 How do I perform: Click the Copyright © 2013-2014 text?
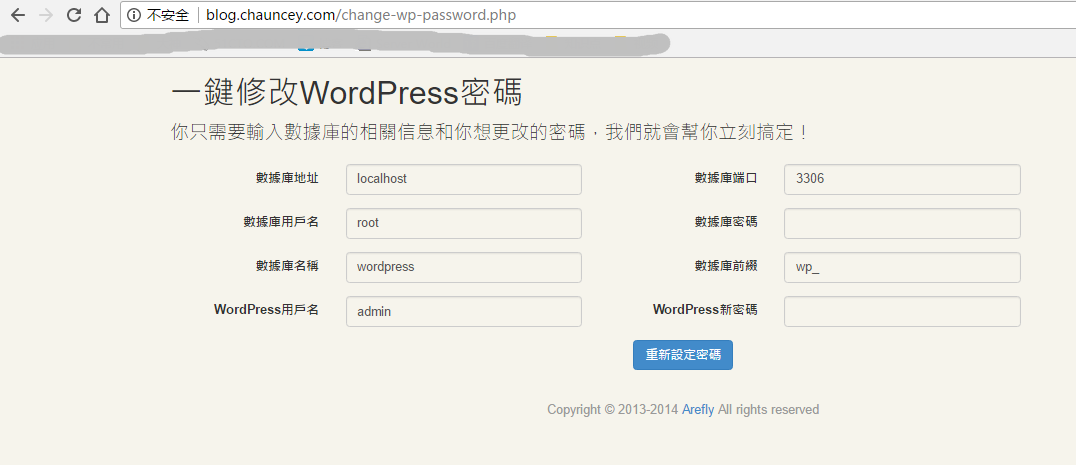click(x=612, y=409)
